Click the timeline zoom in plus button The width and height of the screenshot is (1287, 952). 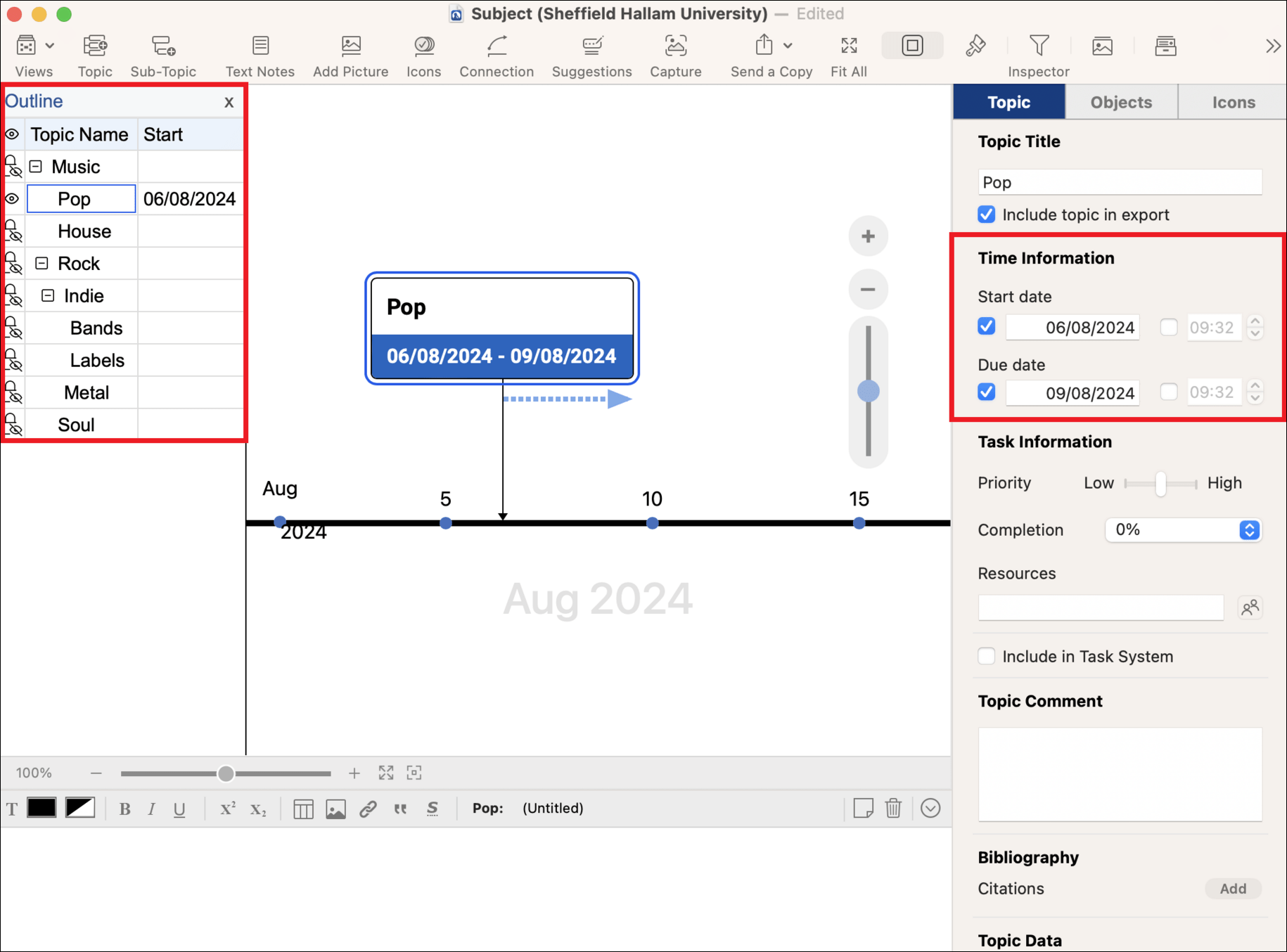pos(868,236)
